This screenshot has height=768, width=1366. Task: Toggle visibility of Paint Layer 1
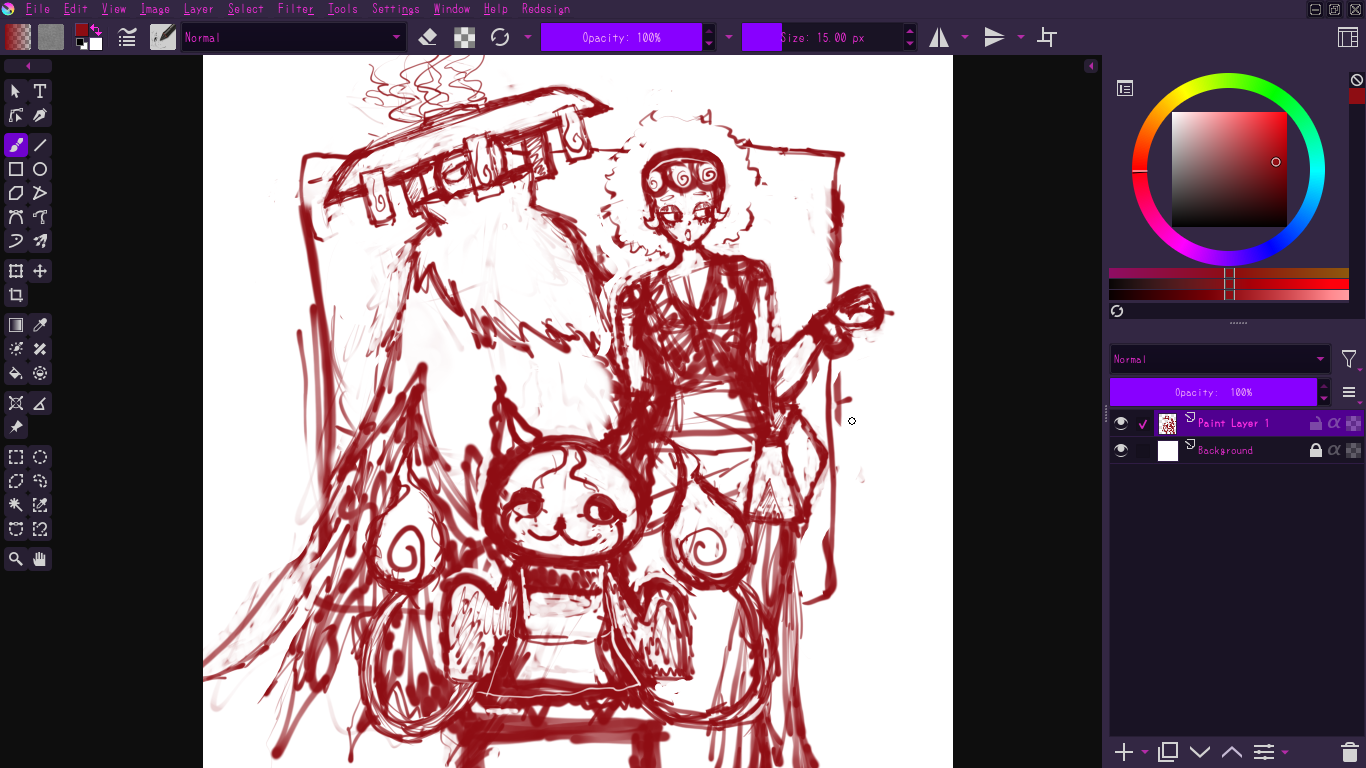[x=1121, y=423]
